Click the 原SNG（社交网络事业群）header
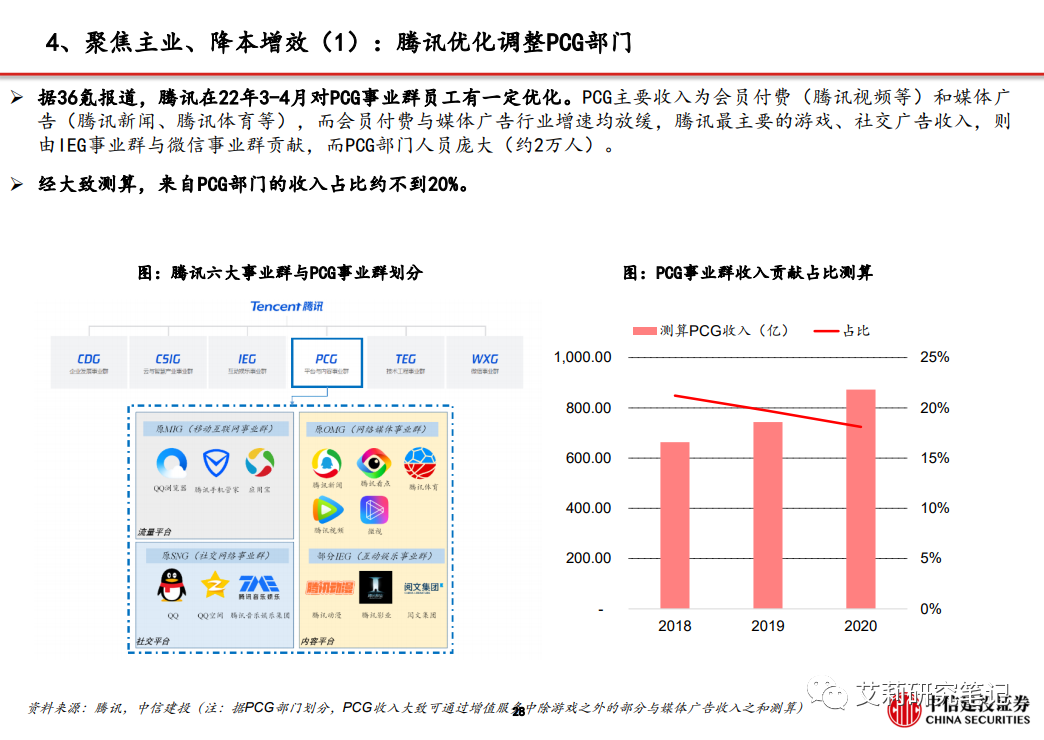 click(x=216, y=555)
